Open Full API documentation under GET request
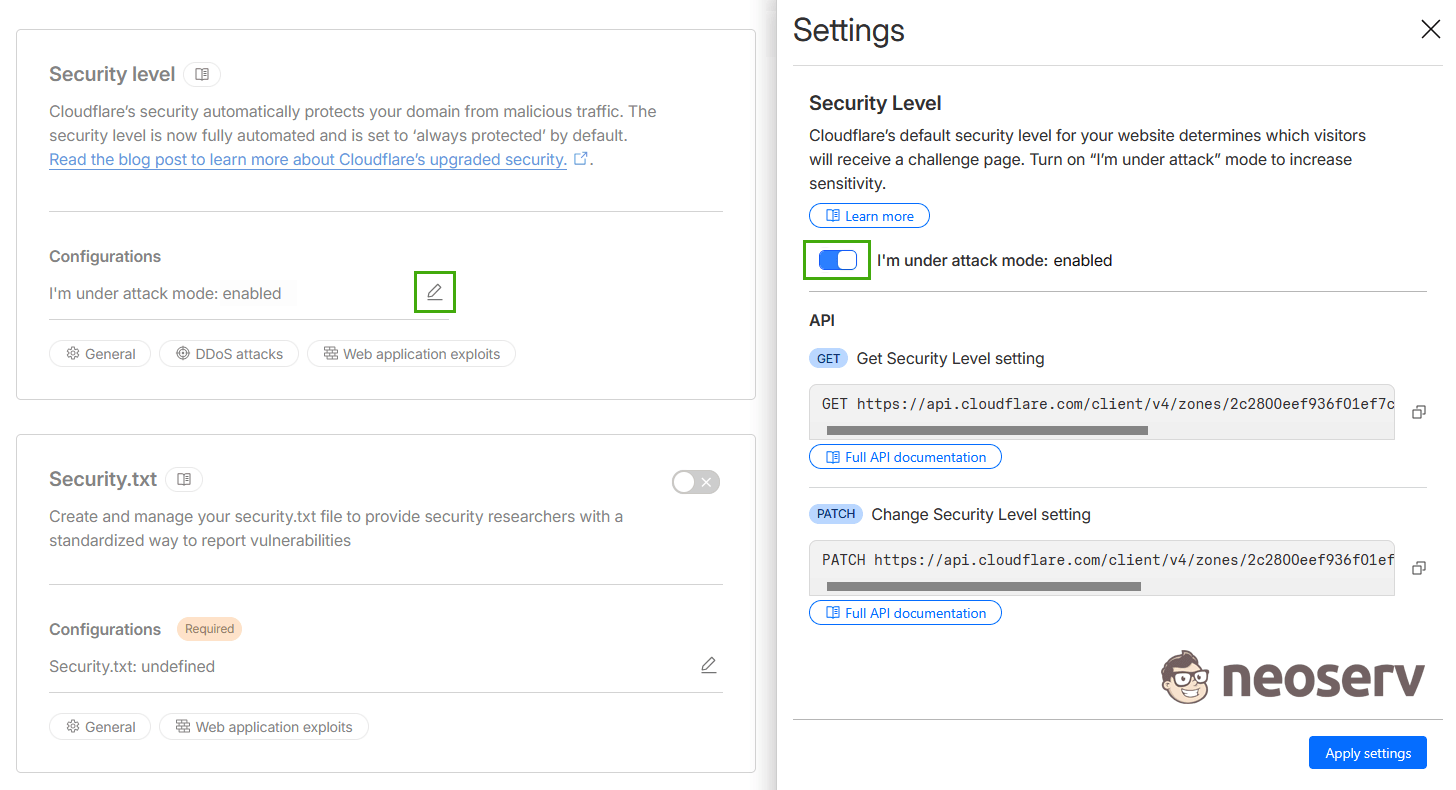The height and width of the screenshot is (790, 1456). 905,457
